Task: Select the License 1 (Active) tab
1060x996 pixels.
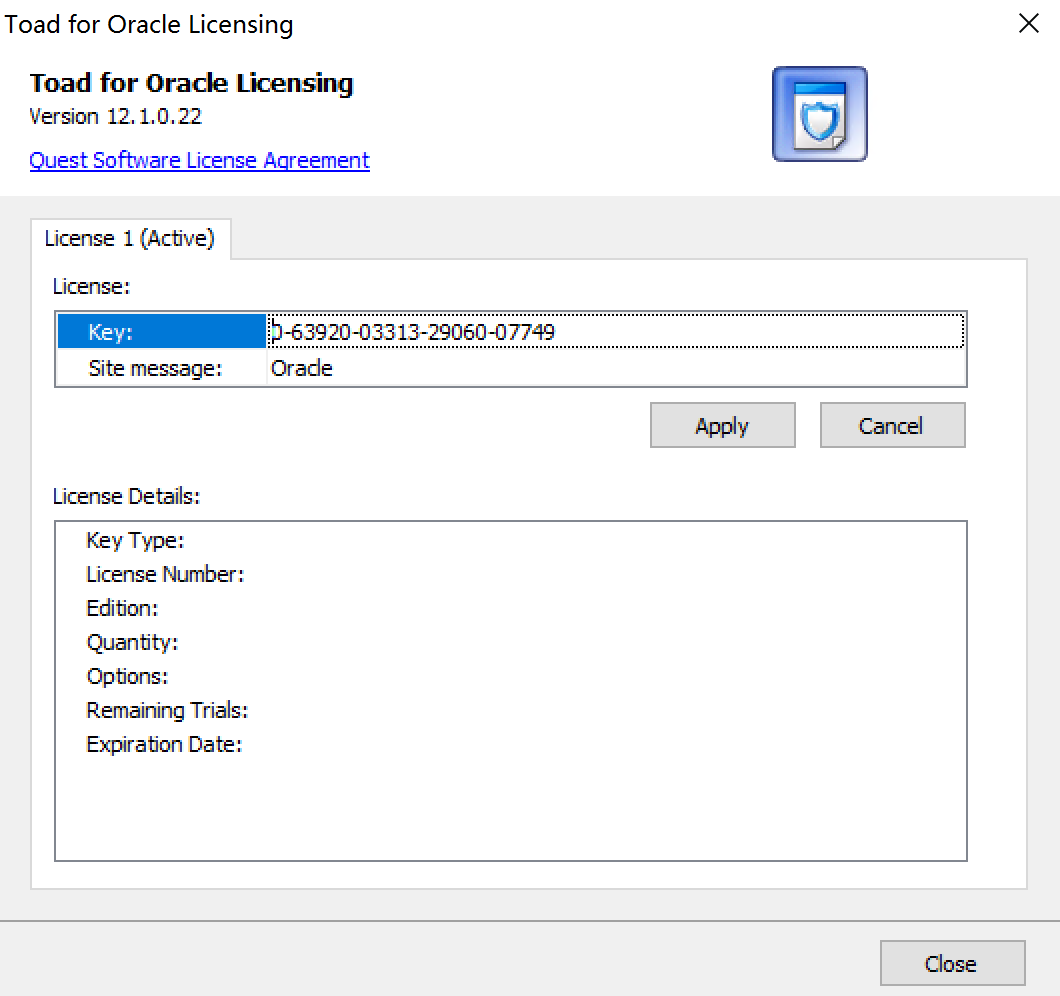Action: [130, 239]
